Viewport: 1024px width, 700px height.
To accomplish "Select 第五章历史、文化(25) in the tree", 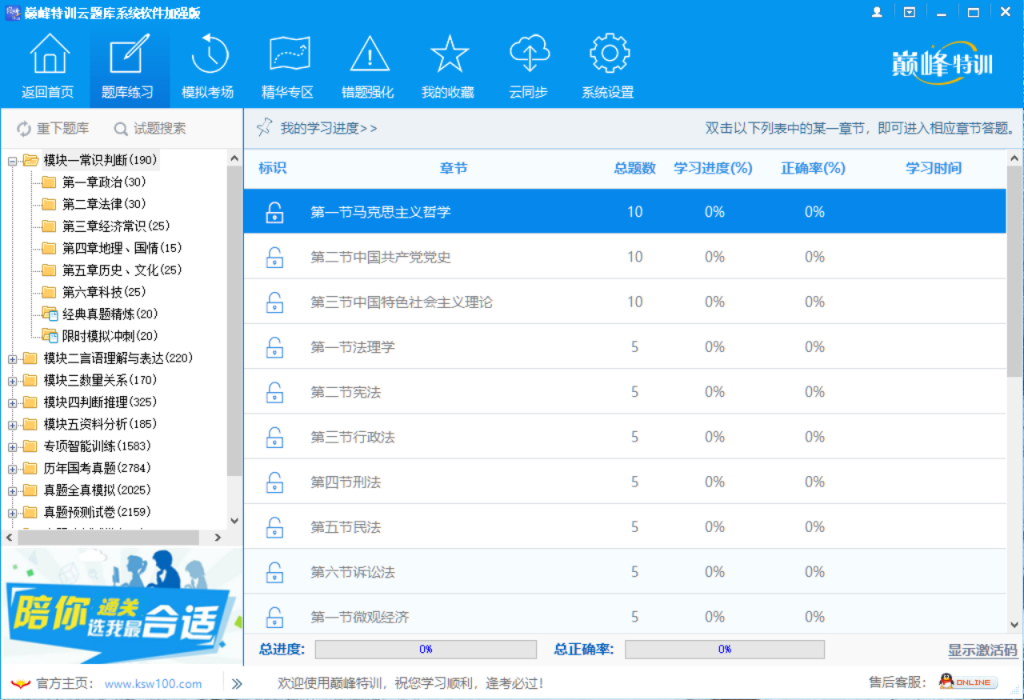I will 121,270.
